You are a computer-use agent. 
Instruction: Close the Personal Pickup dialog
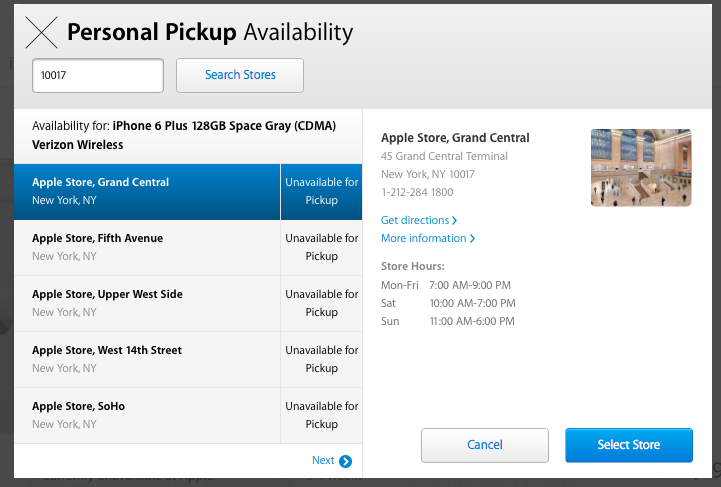click(x=40, y=33)
